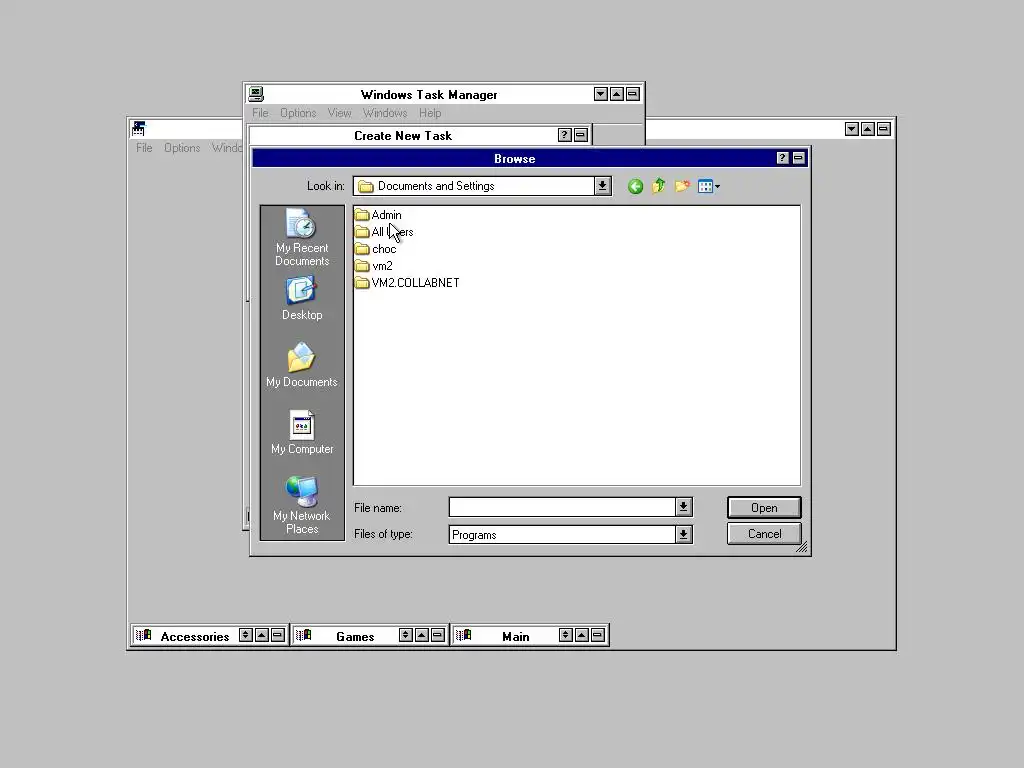The width and height of the screenshot is (1024, 768).
Task: Click the Browse dialog help button
Action: point(782,158)
